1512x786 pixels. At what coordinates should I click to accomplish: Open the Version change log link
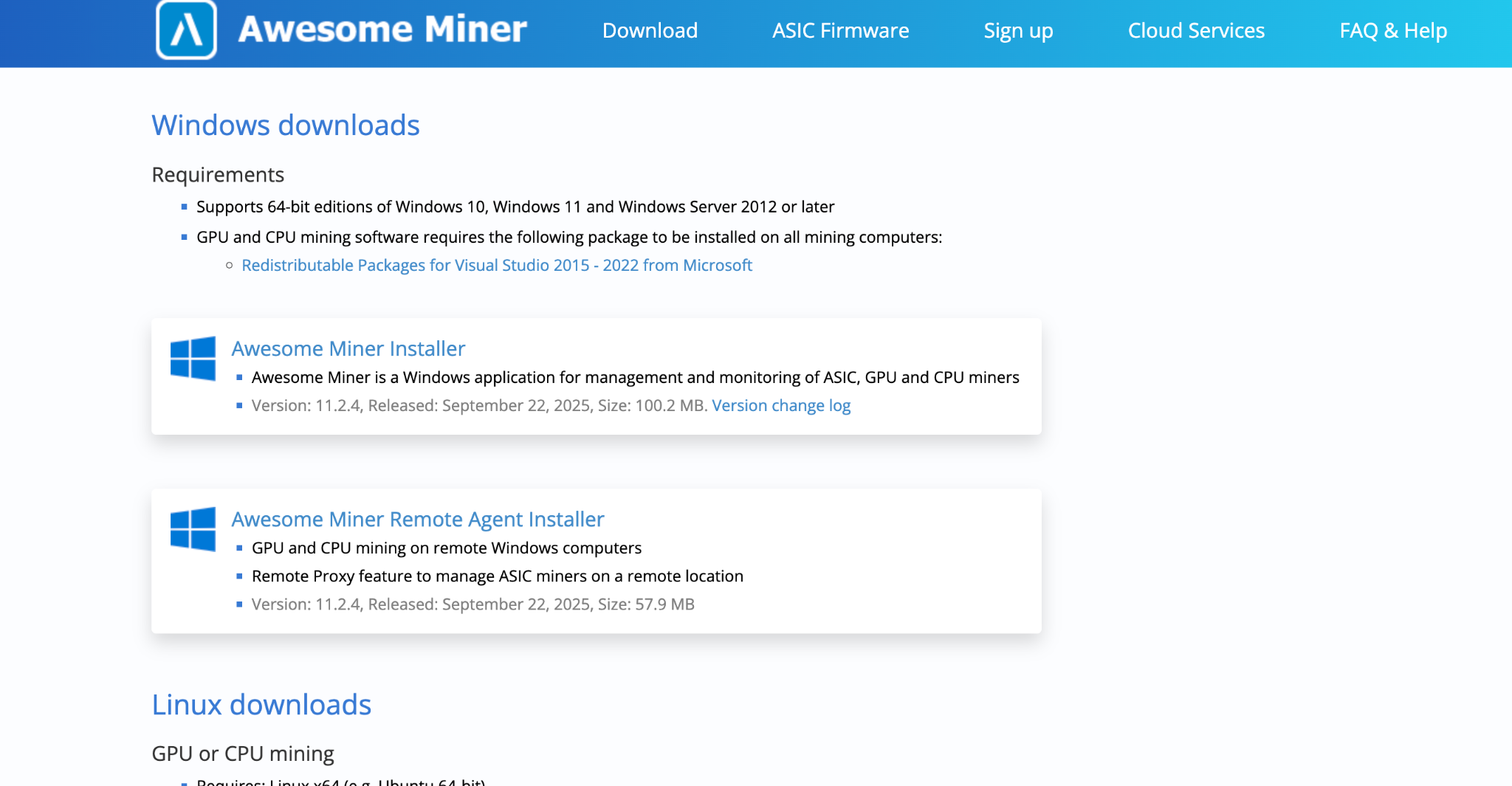tap(781, 405)
